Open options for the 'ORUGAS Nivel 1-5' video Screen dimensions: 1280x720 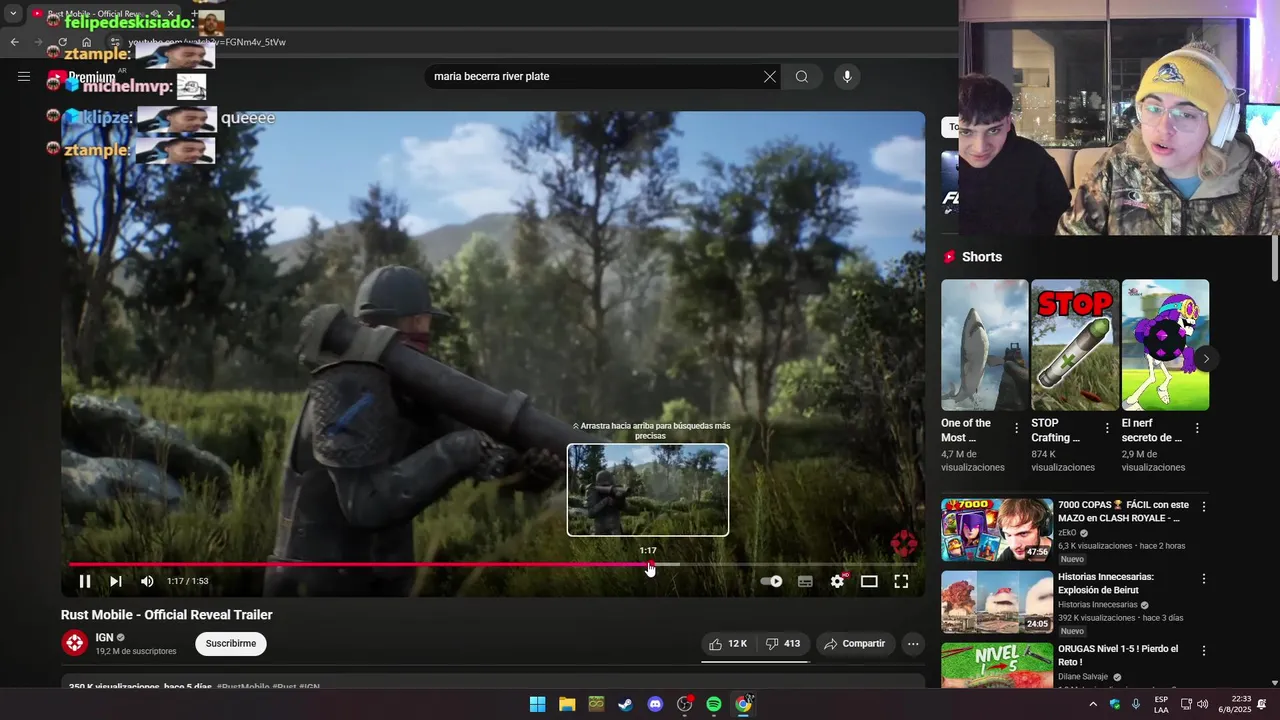click(x=1204, y=651)
